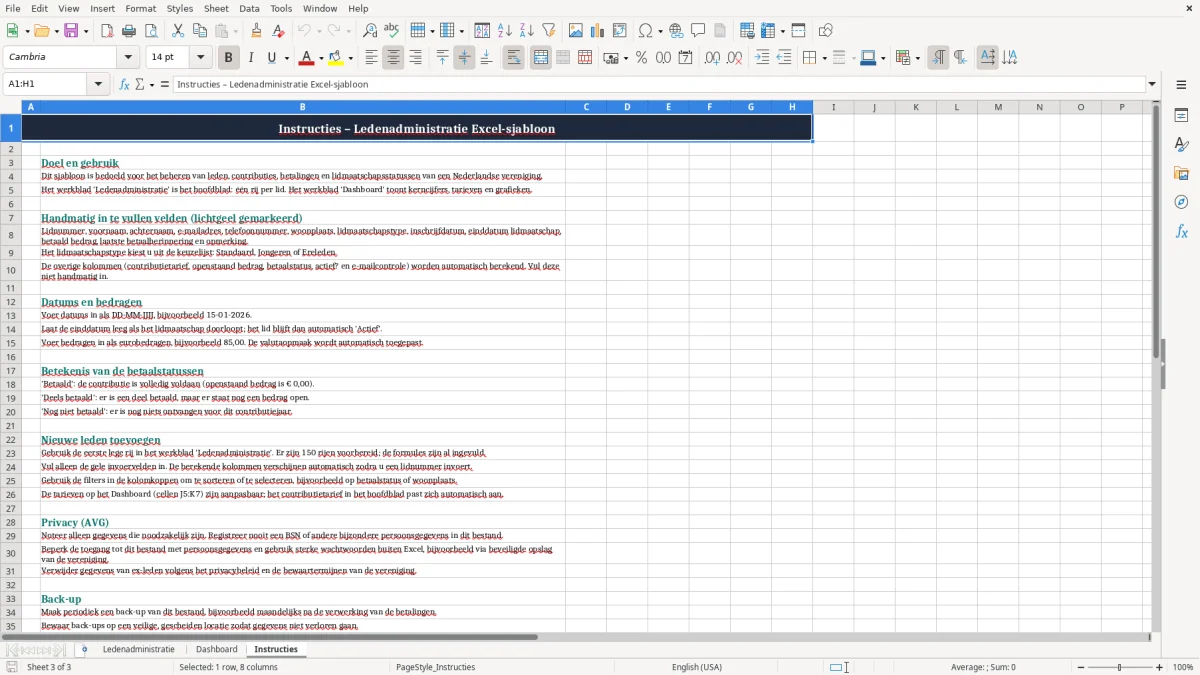Open Print Preview
The width and height of the screenshot is (1200, 675).
151,31
